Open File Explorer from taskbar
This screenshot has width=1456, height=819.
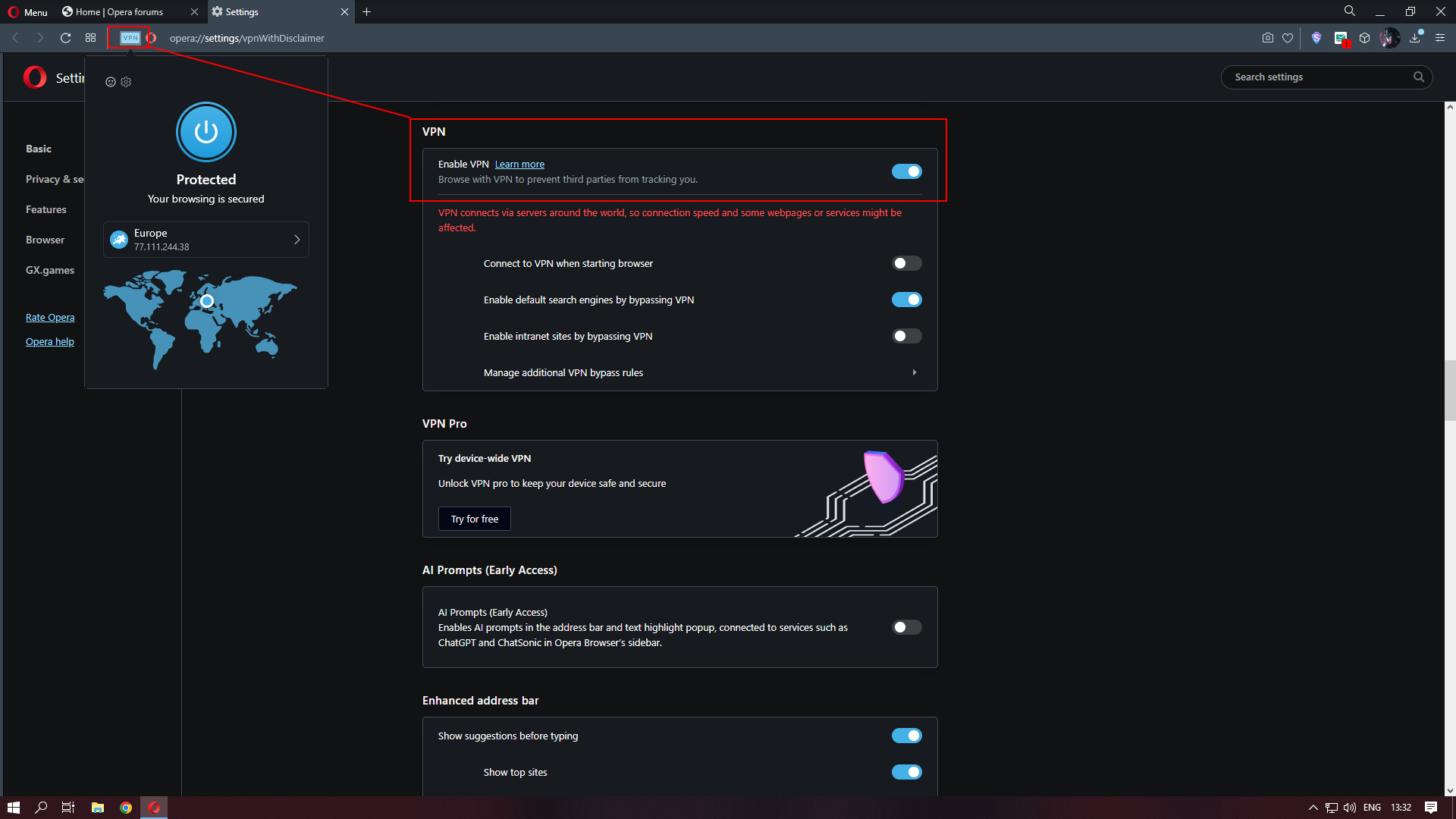tap(97, 808)
